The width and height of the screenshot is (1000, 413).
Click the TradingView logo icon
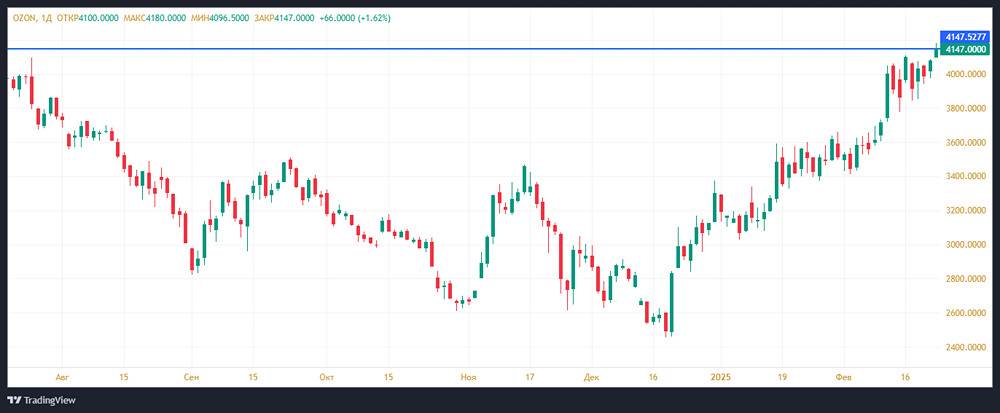(15, 398)
